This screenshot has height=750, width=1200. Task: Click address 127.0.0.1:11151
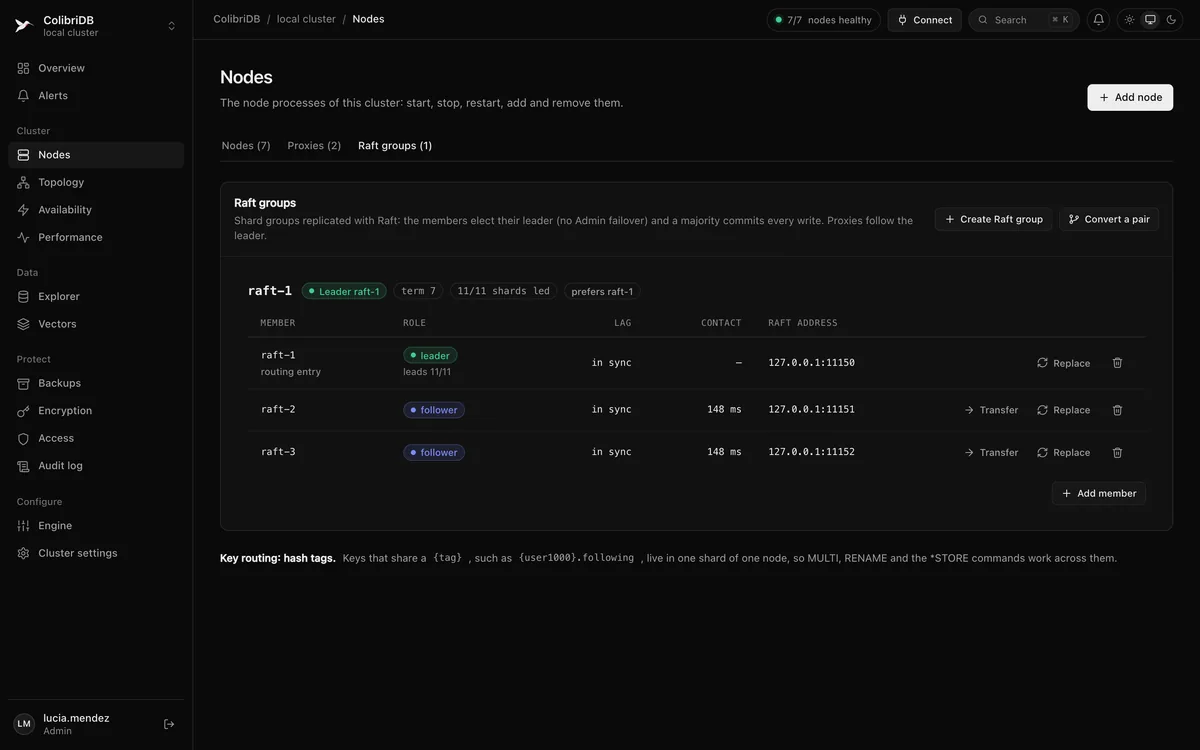tap(812, 410)
